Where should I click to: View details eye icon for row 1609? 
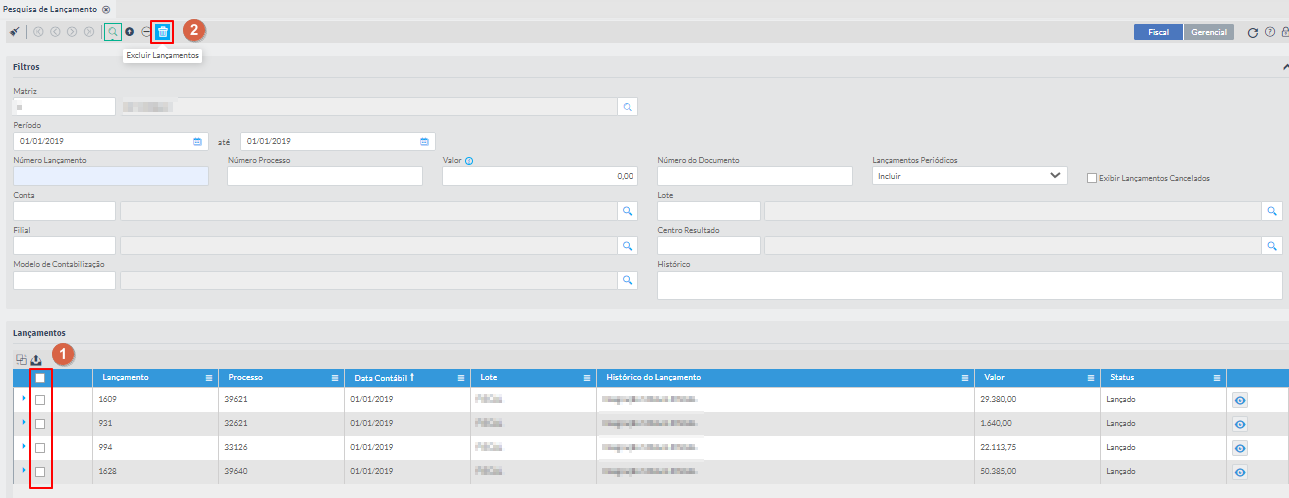[1240, 400]
